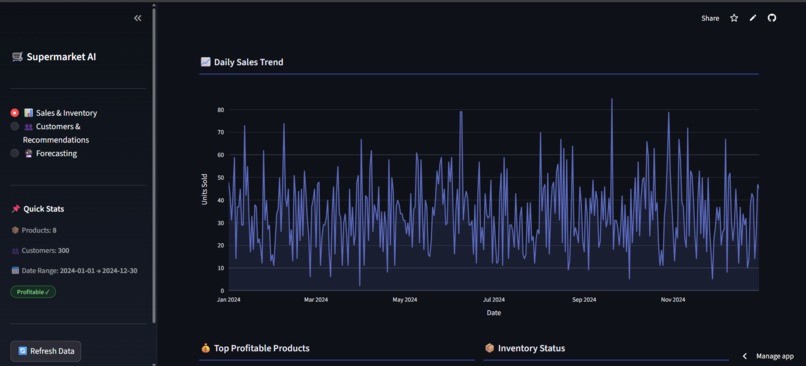Image resolution: width=806 pixels, height=366 pixels.
Task: Click the Mar 2024 axis label
Action: coord(316,300)
